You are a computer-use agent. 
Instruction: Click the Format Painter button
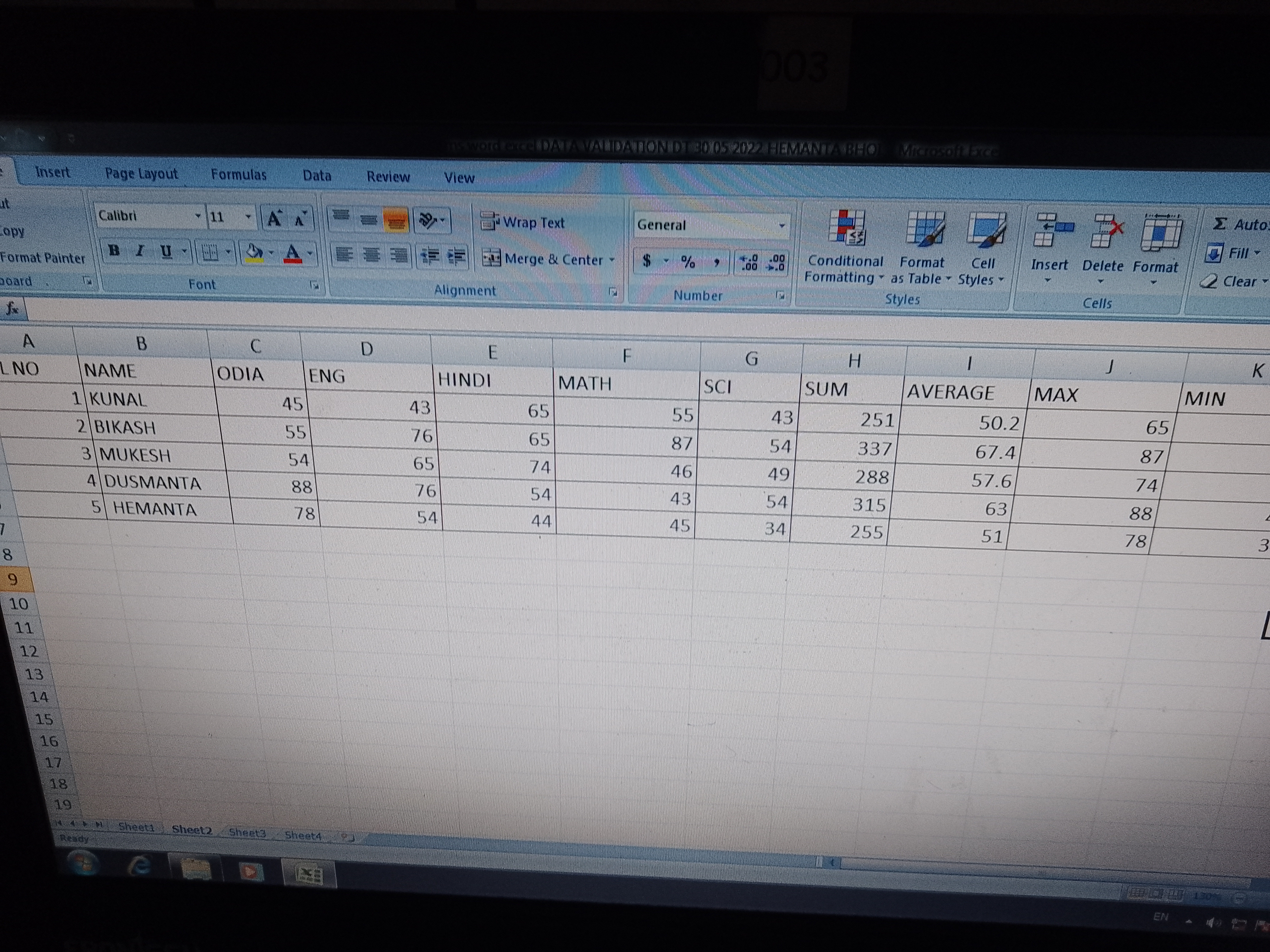[x=42, y=258]
